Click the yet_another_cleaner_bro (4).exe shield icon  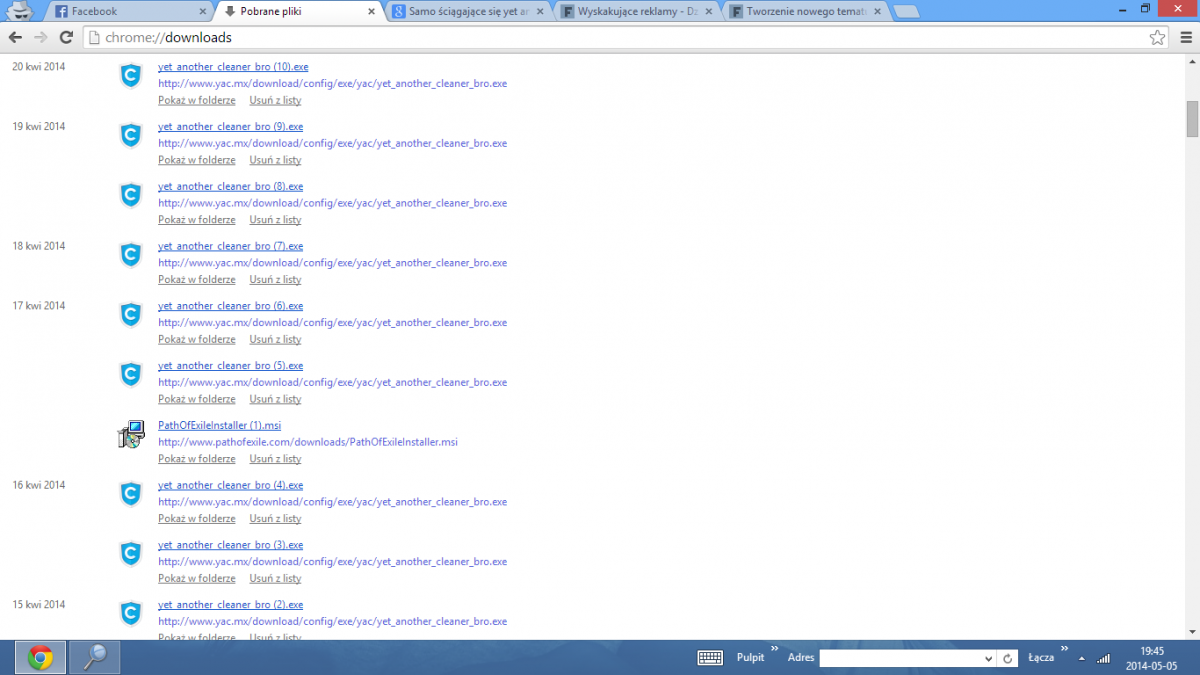pyautogui.click(x=131, y=495)
